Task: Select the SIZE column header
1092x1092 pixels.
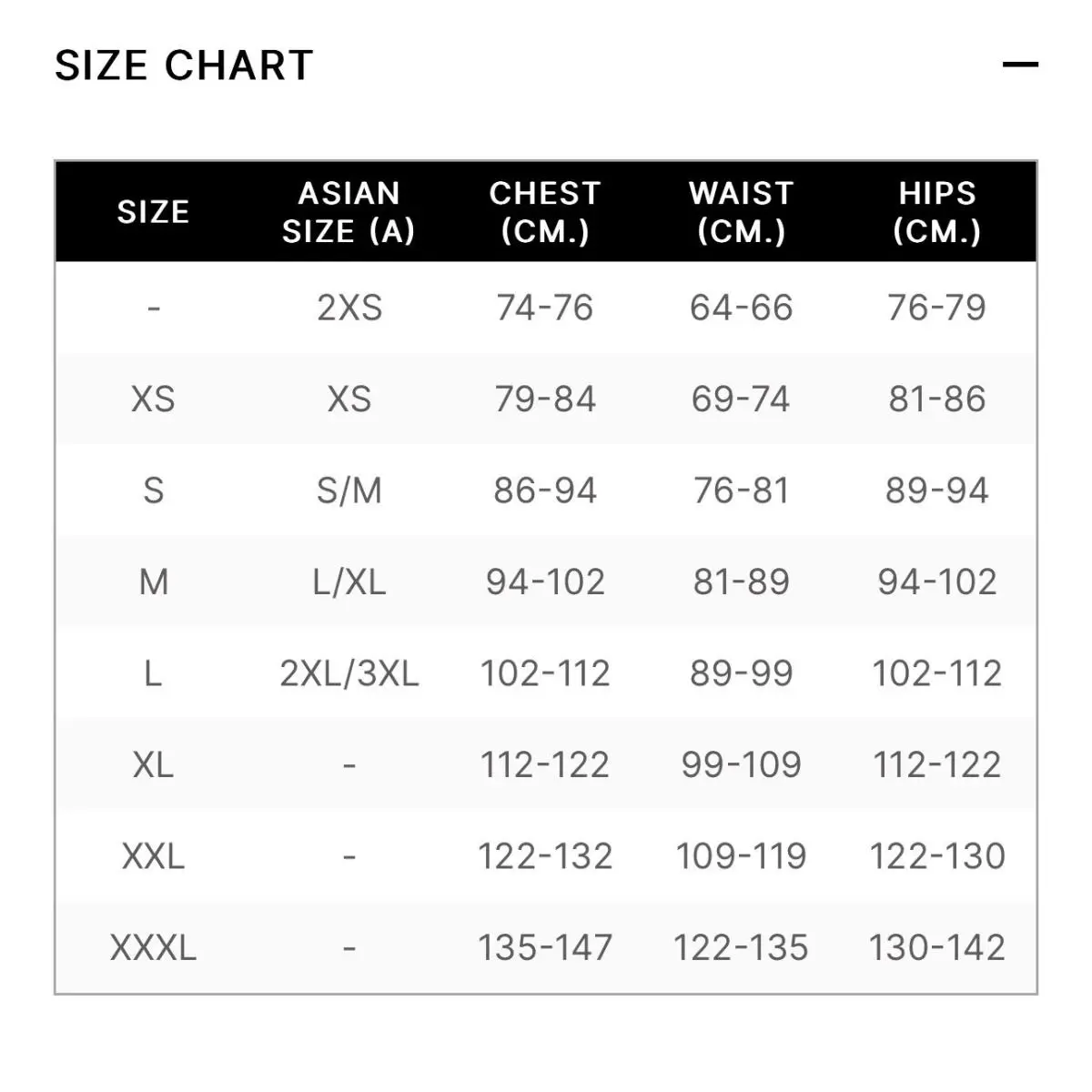Action: pos(153,212)
